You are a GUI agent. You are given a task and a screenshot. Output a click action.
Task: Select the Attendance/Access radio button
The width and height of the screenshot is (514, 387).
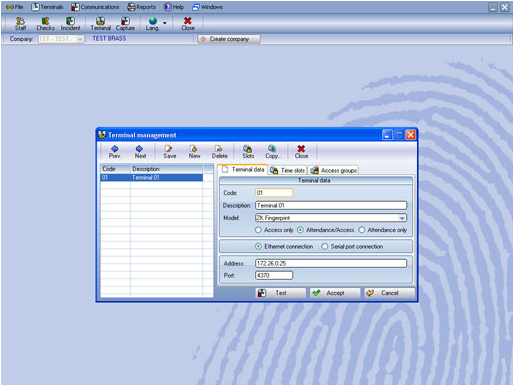click(x=300, y=230)
